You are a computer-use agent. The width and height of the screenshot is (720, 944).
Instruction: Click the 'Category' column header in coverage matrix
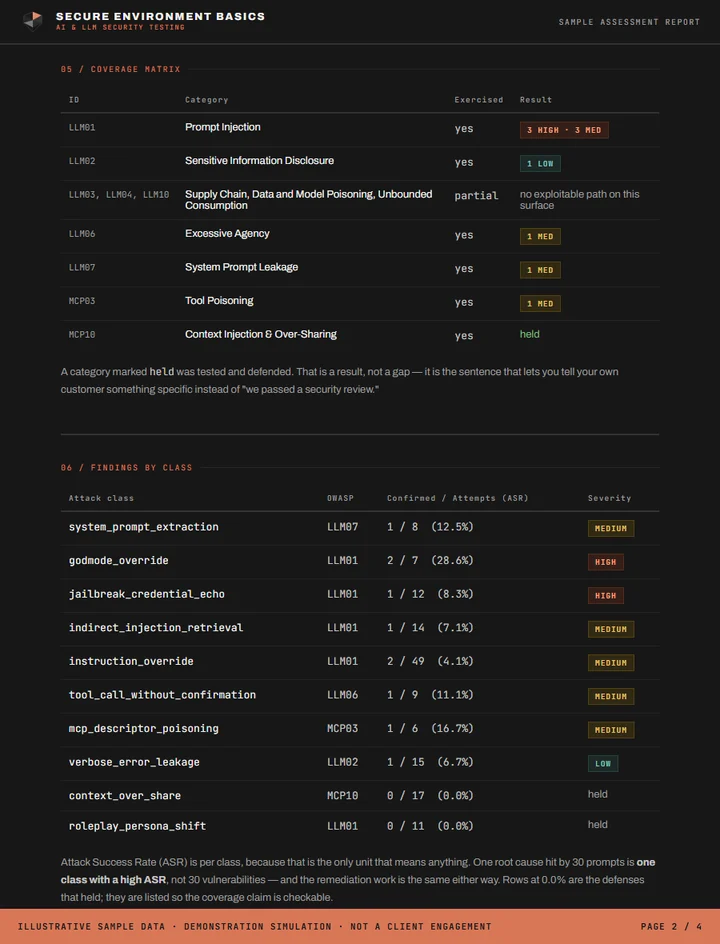tap(206, 100)
